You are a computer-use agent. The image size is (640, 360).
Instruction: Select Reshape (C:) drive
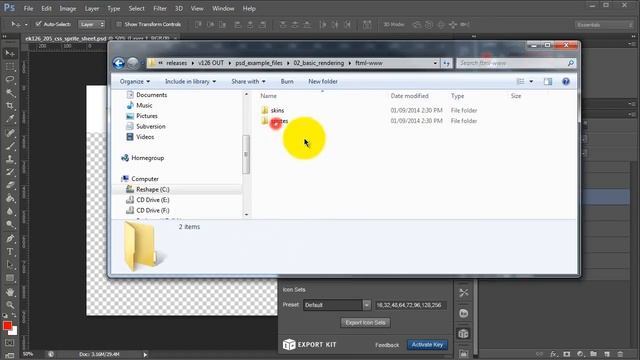pos(152,189)
